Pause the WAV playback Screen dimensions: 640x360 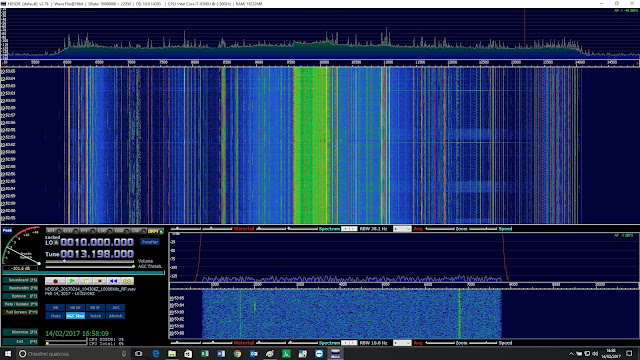(x=86, y=281)
